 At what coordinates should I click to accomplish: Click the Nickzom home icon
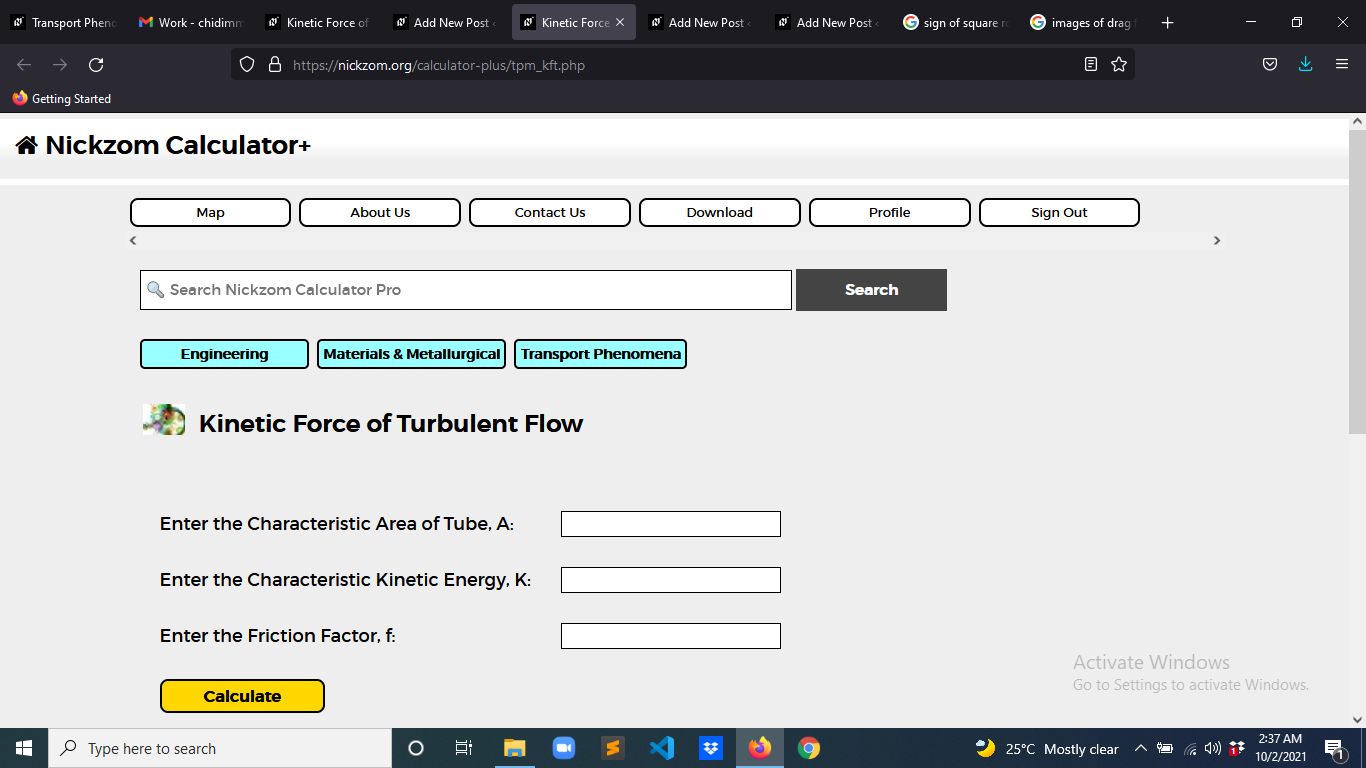pyautogui.click(x=26, y=146)
